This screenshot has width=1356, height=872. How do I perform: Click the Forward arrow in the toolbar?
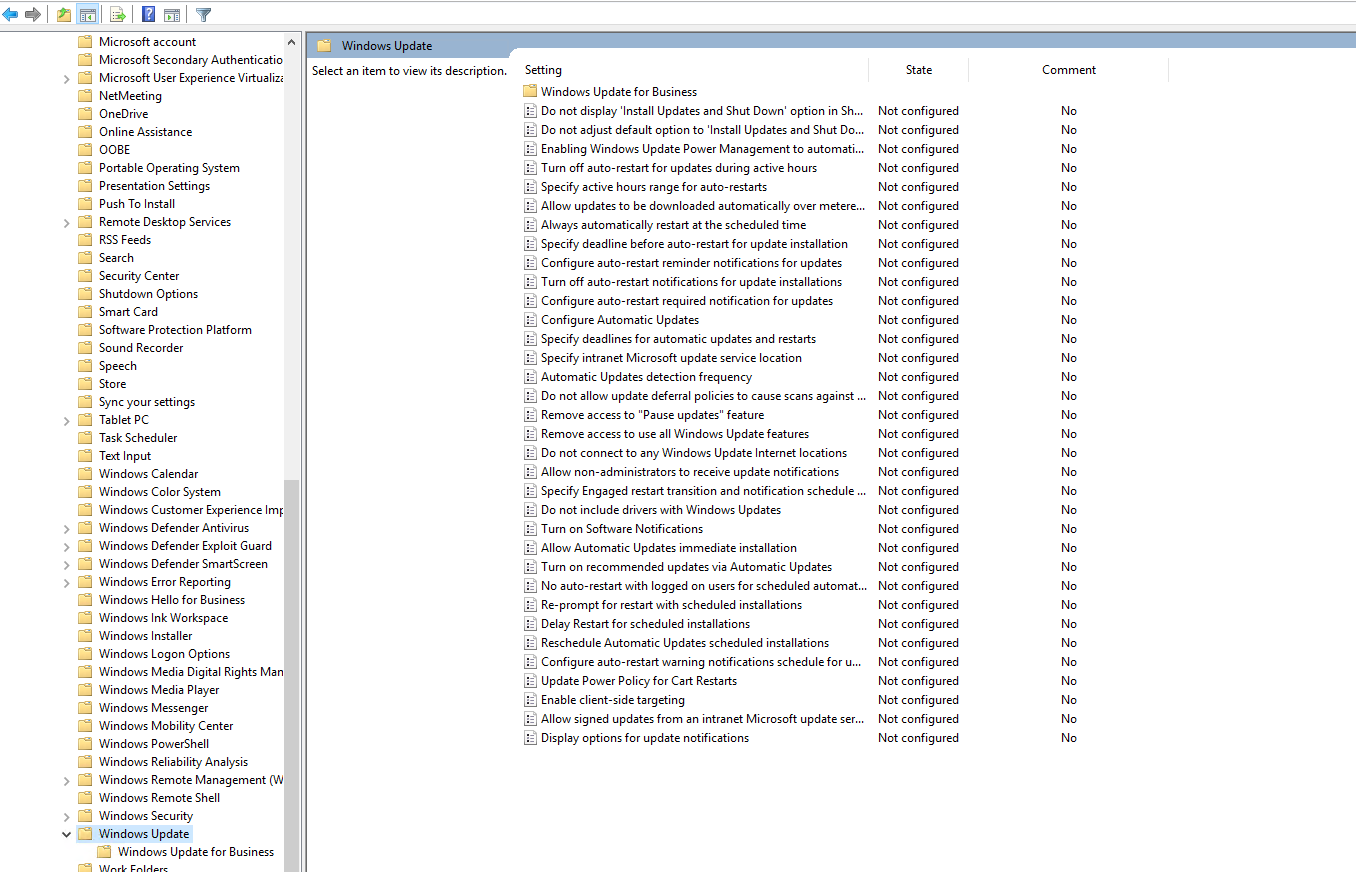[32, 14]
